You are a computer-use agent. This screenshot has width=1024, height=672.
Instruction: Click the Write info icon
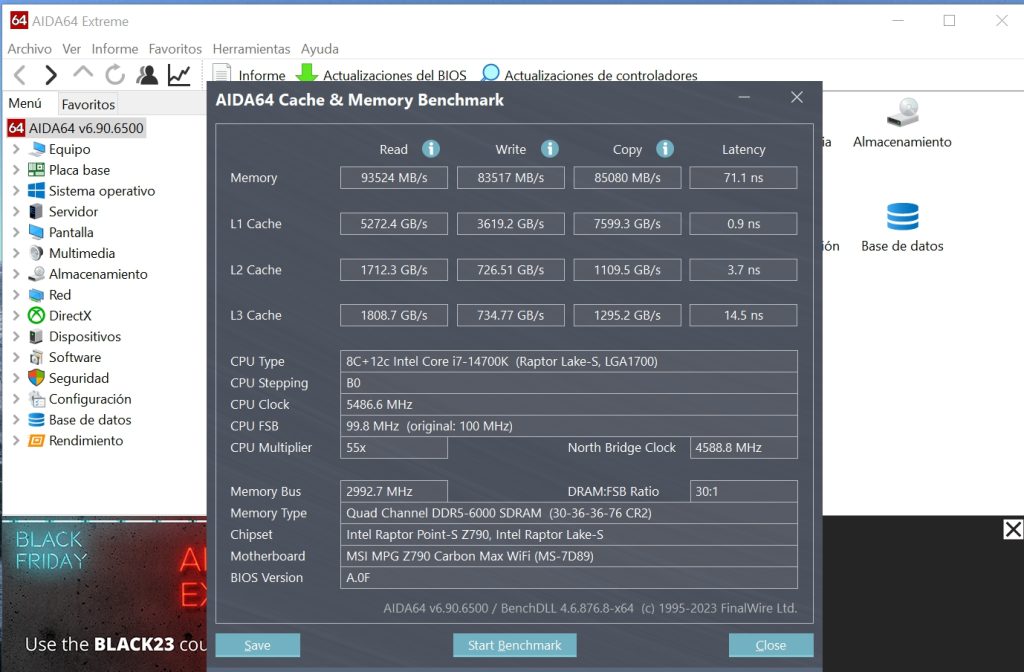pos(550,149)
